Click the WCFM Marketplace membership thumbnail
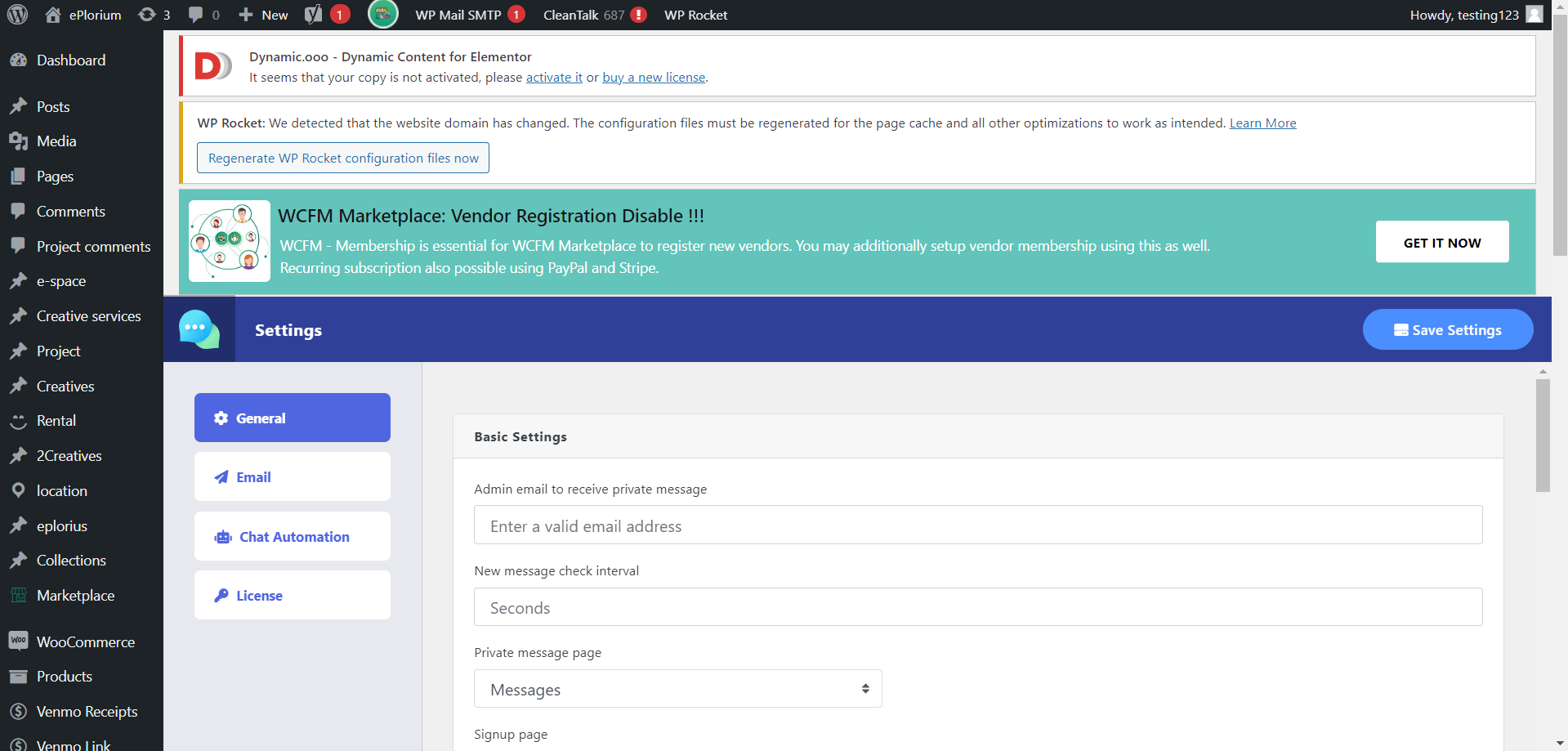The width and height of the screenshot is (1568, 751). point(230,241)
